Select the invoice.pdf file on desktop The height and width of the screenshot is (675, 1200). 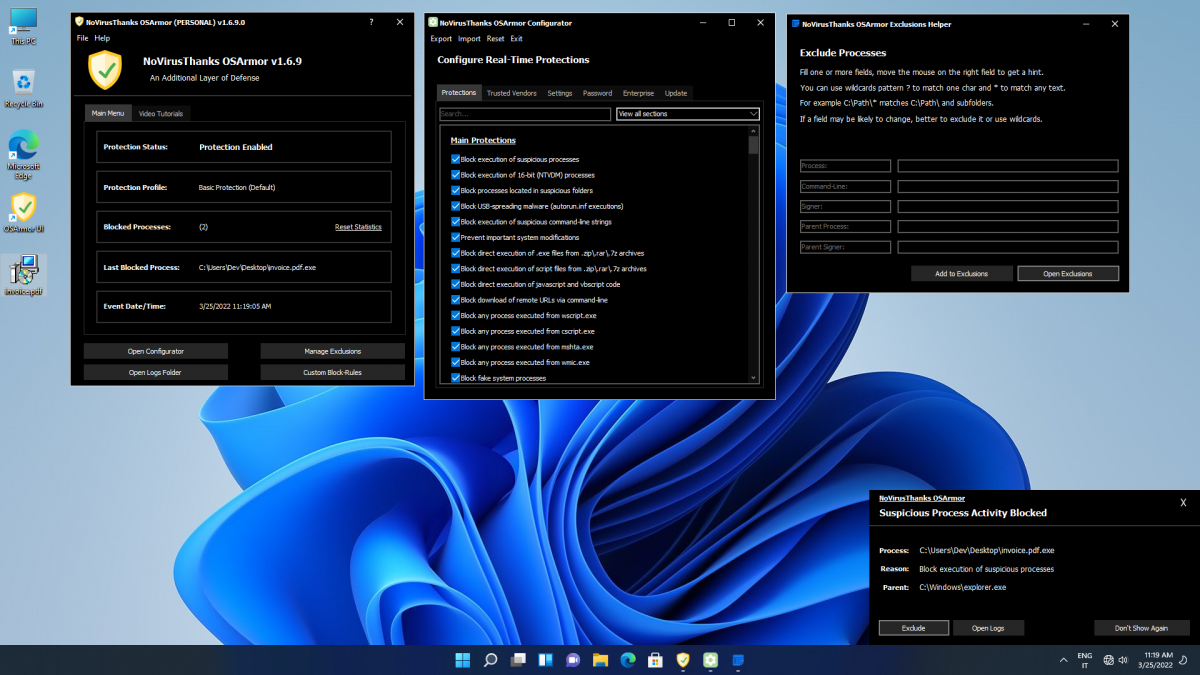(23, 275)
